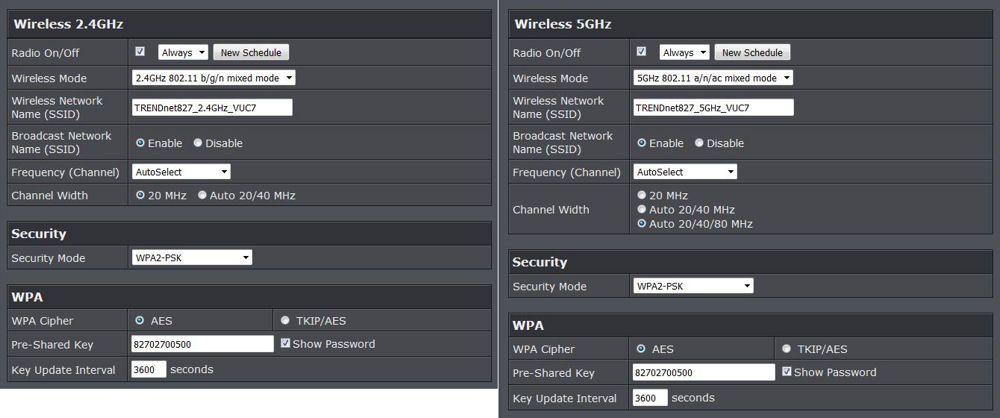Screen dimensions: 1000x418
Task: Click the Wireless 2.4GHz section heading
Action: point(68,24)
